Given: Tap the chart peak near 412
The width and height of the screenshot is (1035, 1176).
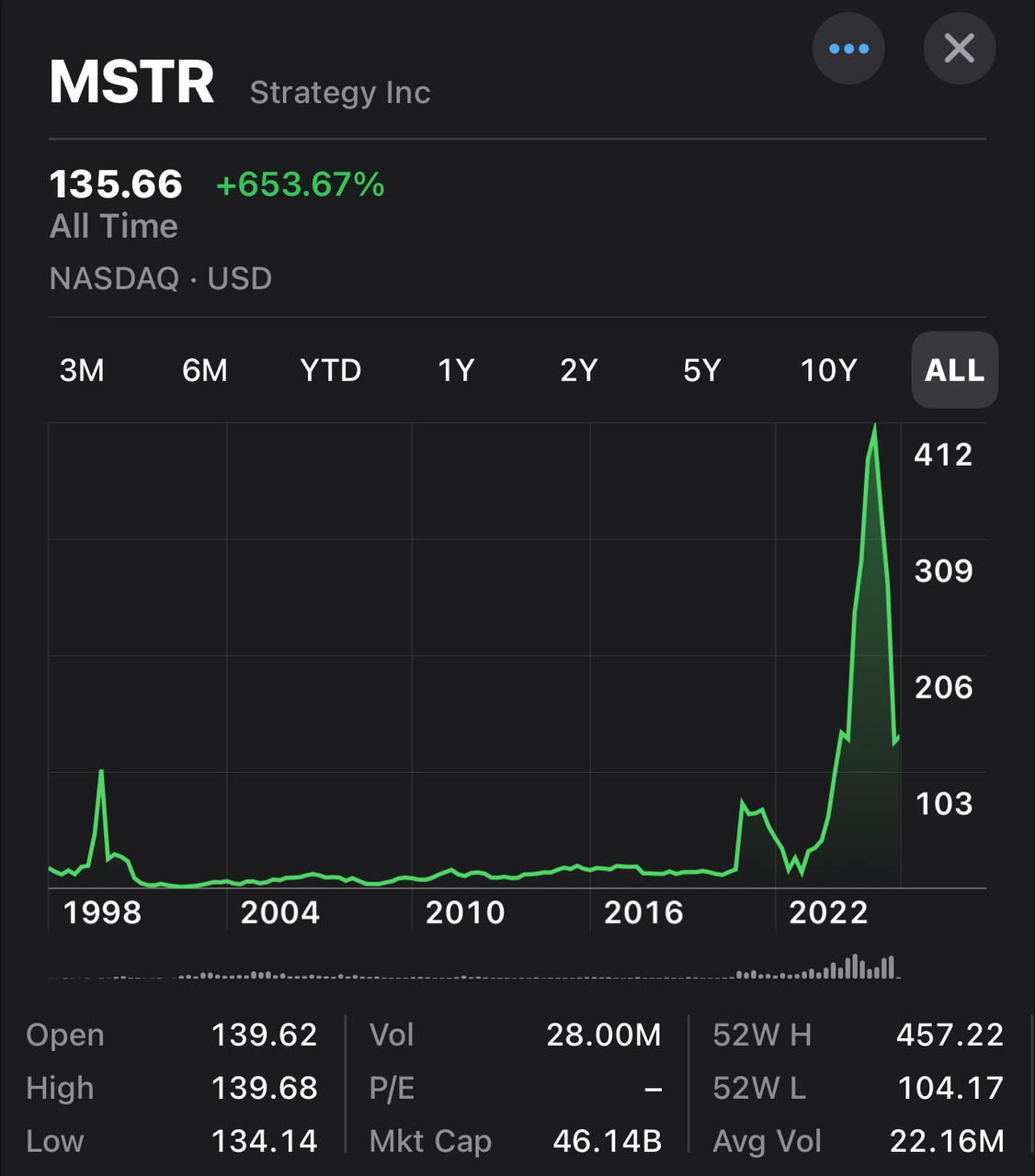Looking at the screenshot, I should (x=874, y=426).
